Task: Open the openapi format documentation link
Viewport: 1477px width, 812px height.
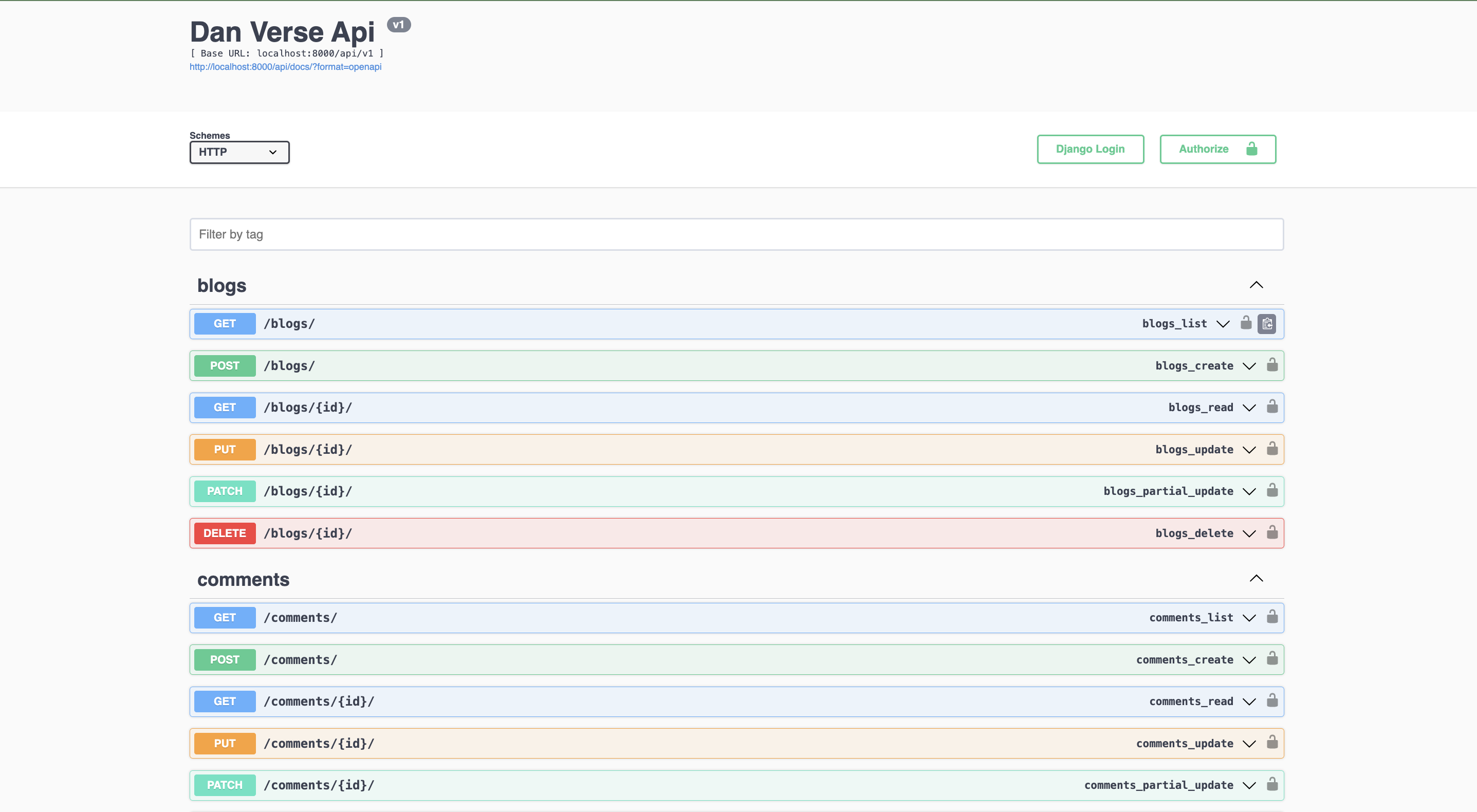Action: 285,67
